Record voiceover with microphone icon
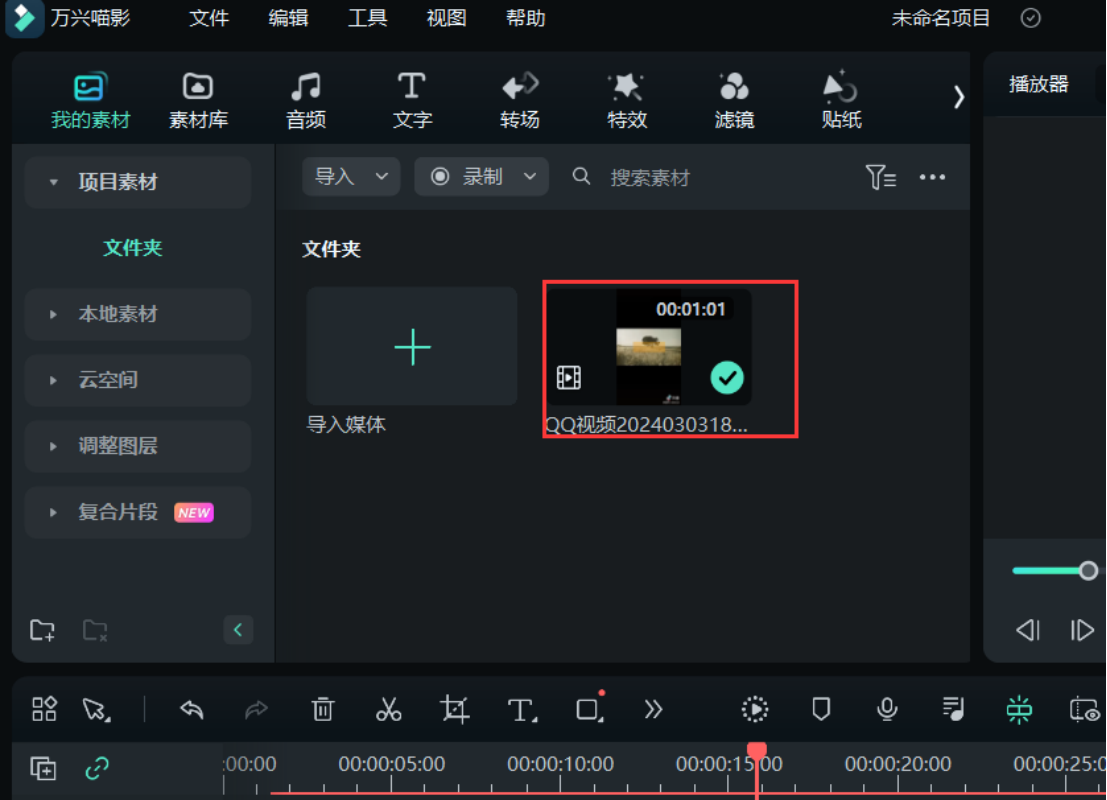Screen dimensions: 1107x800 (x=887, y=709)
